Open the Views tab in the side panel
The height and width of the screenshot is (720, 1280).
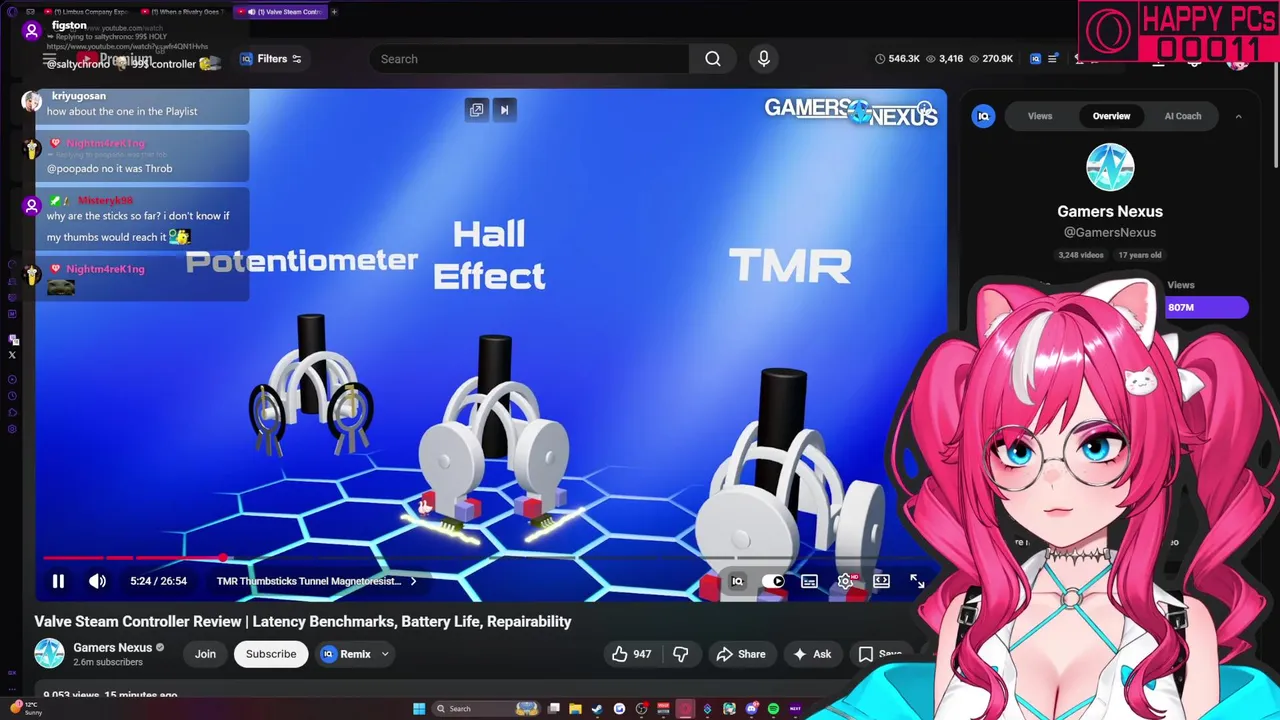[1040, 116]
